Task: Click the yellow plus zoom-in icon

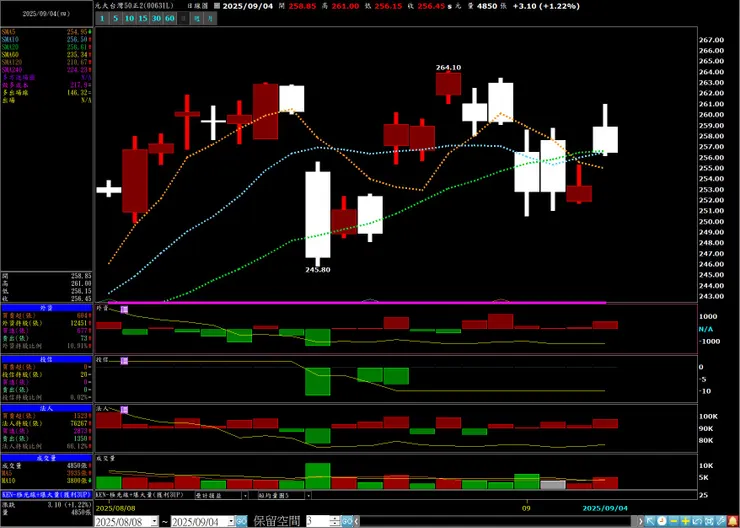Action: pyautogui.click(x=685, y=521)
